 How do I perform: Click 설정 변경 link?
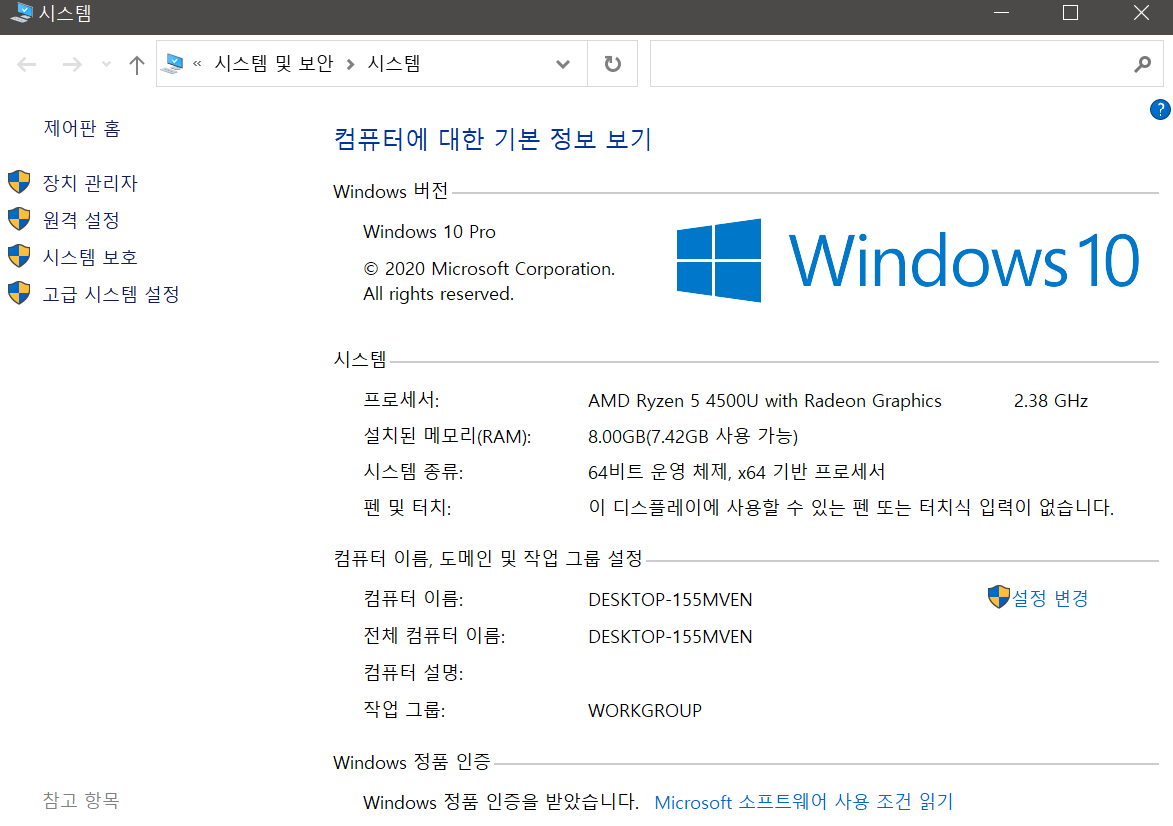pyautogui.click(x=1050, y=599)
